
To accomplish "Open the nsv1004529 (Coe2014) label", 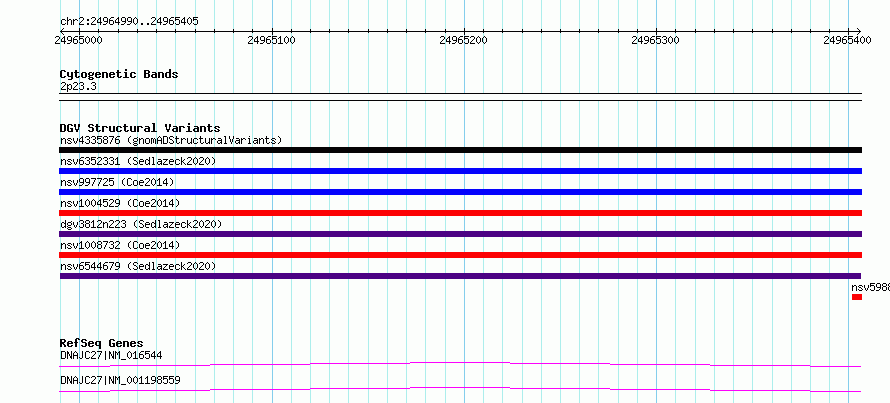I will 120,203.
